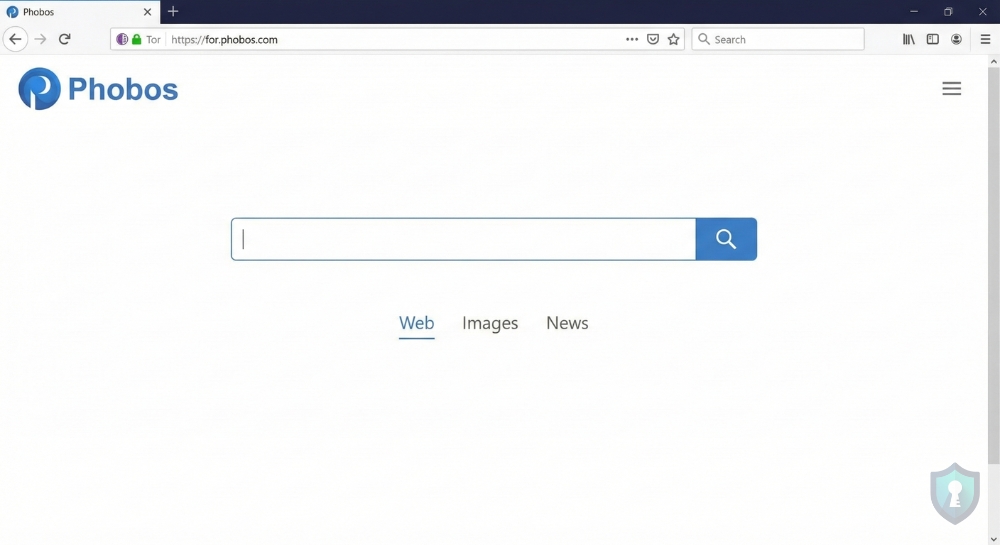Toggle the sidebar view icon
Screen dimensions: 1000x545
click(932, 39)
